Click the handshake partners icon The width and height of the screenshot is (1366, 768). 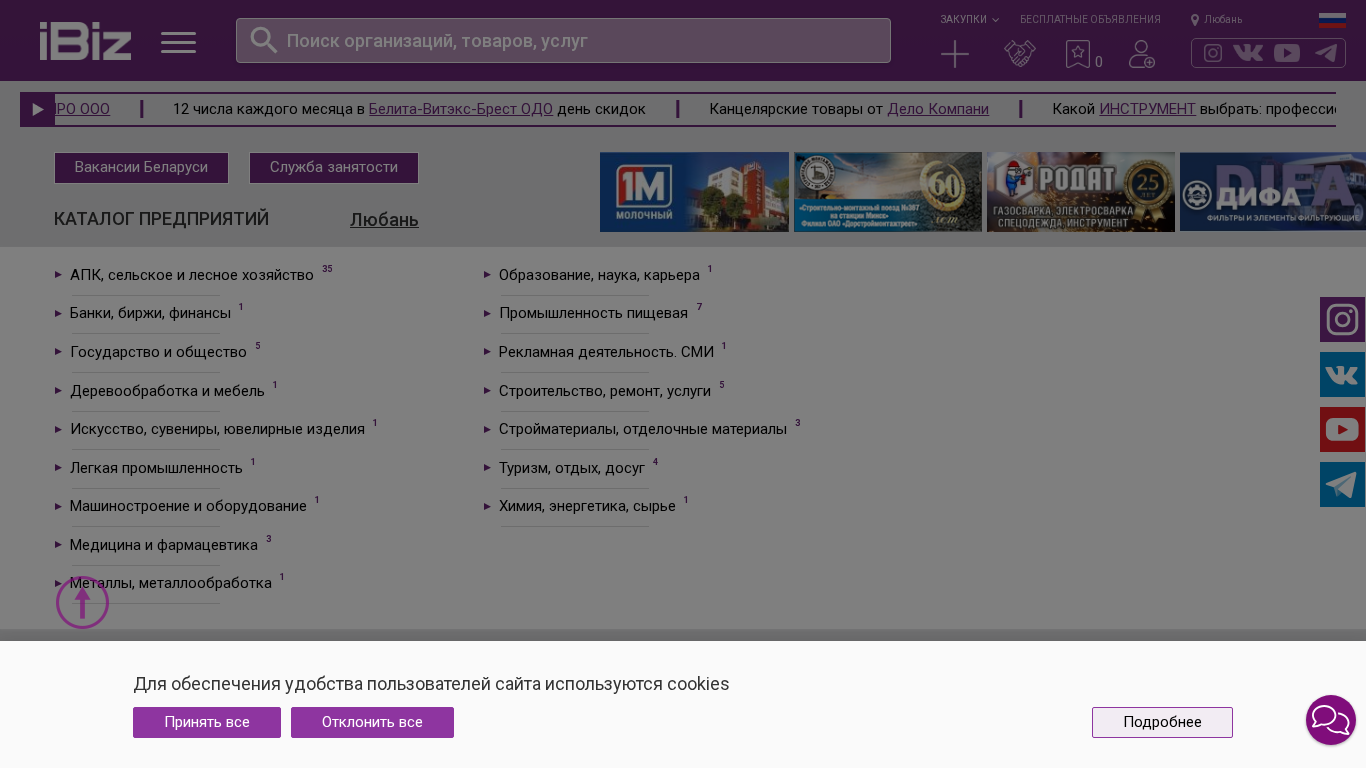(x=1020, y=54)
